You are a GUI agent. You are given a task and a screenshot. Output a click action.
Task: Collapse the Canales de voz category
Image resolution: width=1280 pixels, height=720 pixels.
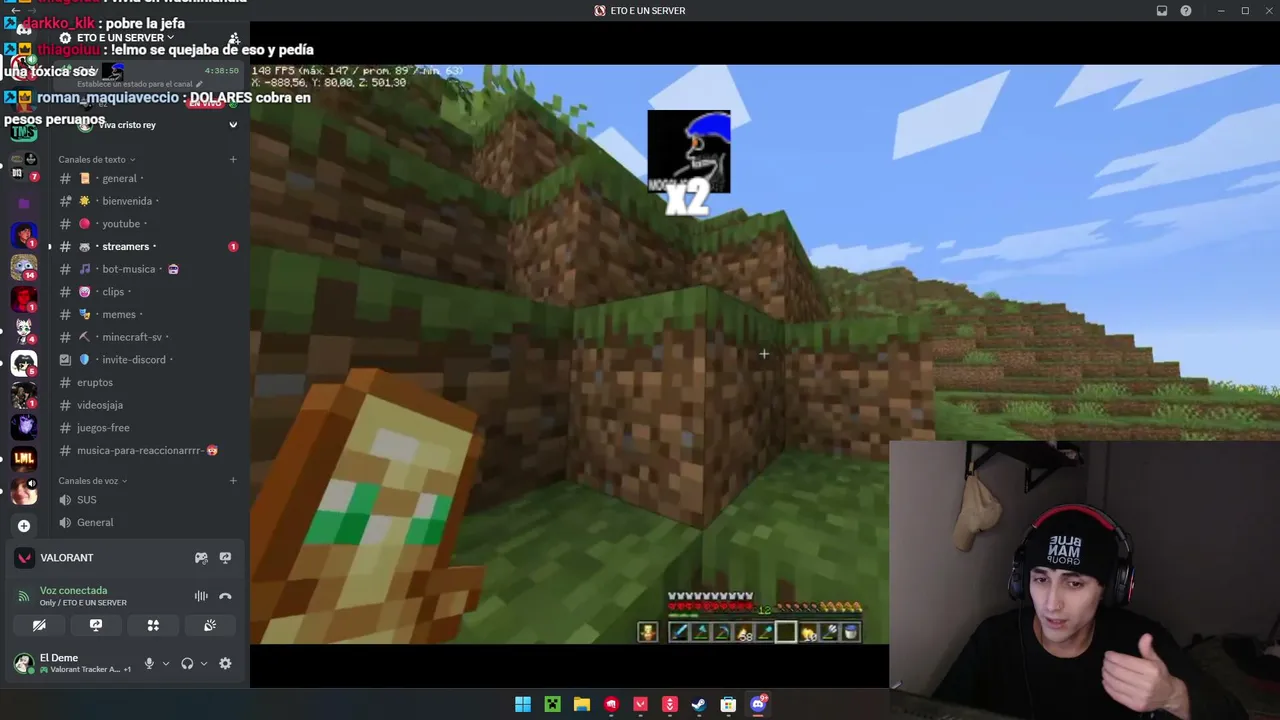[x=93, y=481]
